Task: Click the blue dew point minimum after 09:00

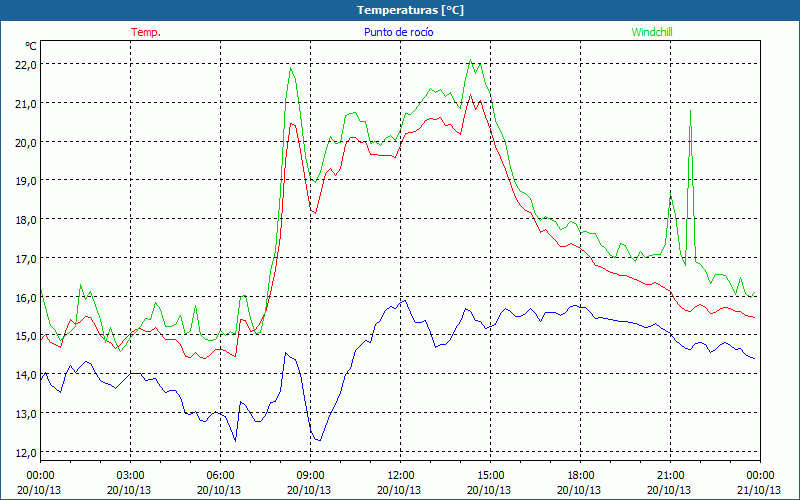Action: pyautogui.click(x=318, y=440)
